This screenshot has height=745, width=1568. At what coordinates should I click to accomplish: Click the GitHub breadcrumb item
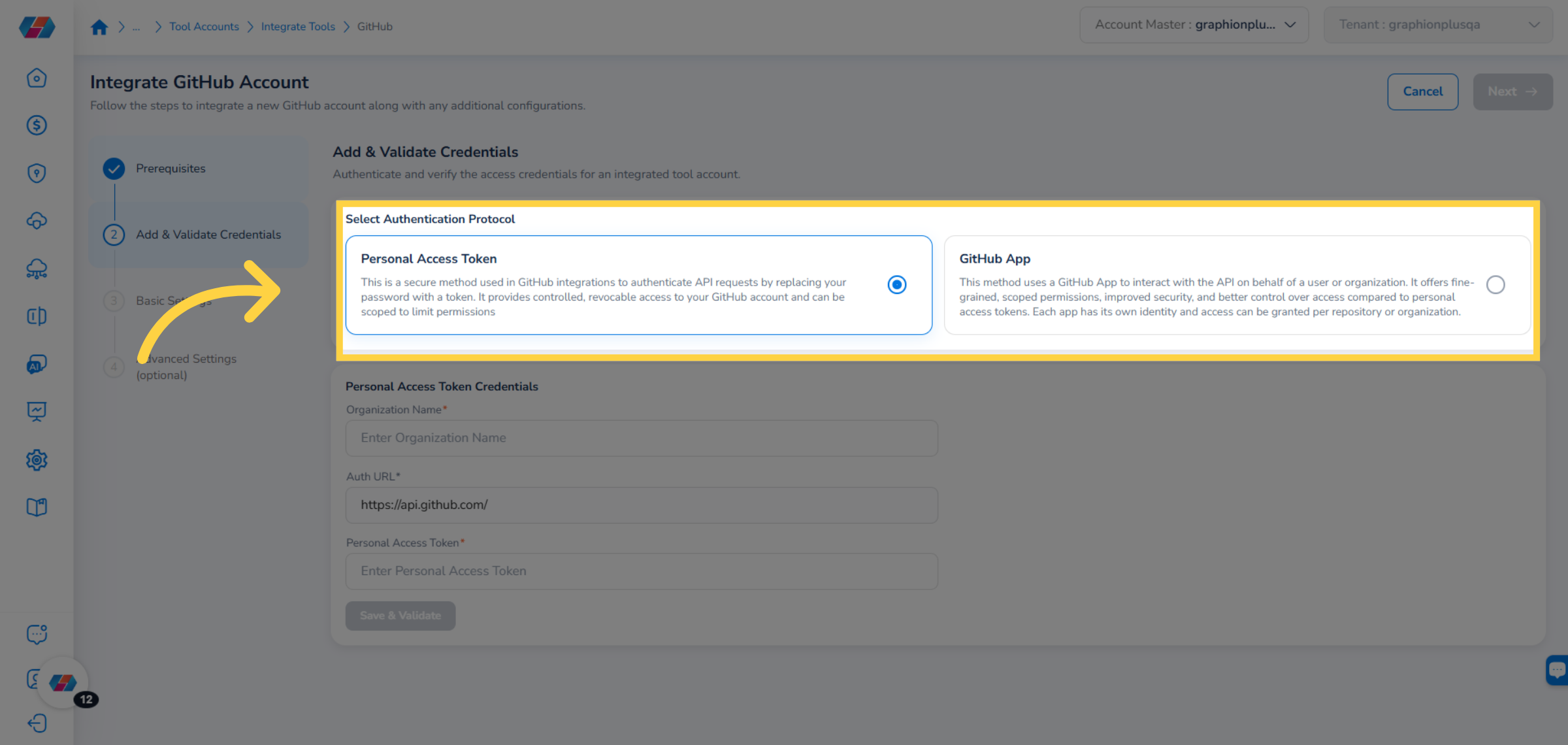click(x=375, y=27)
